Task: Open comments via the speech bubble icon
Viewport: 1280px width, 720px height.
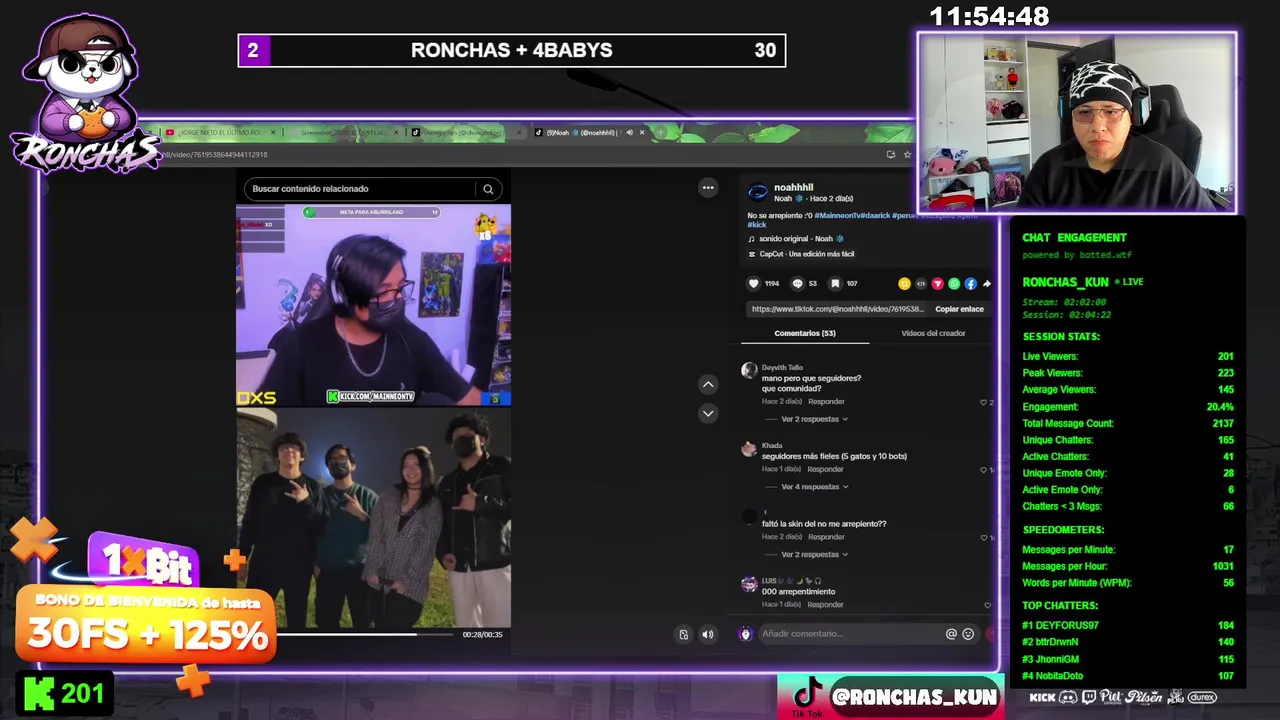Action: pos(797,284)
